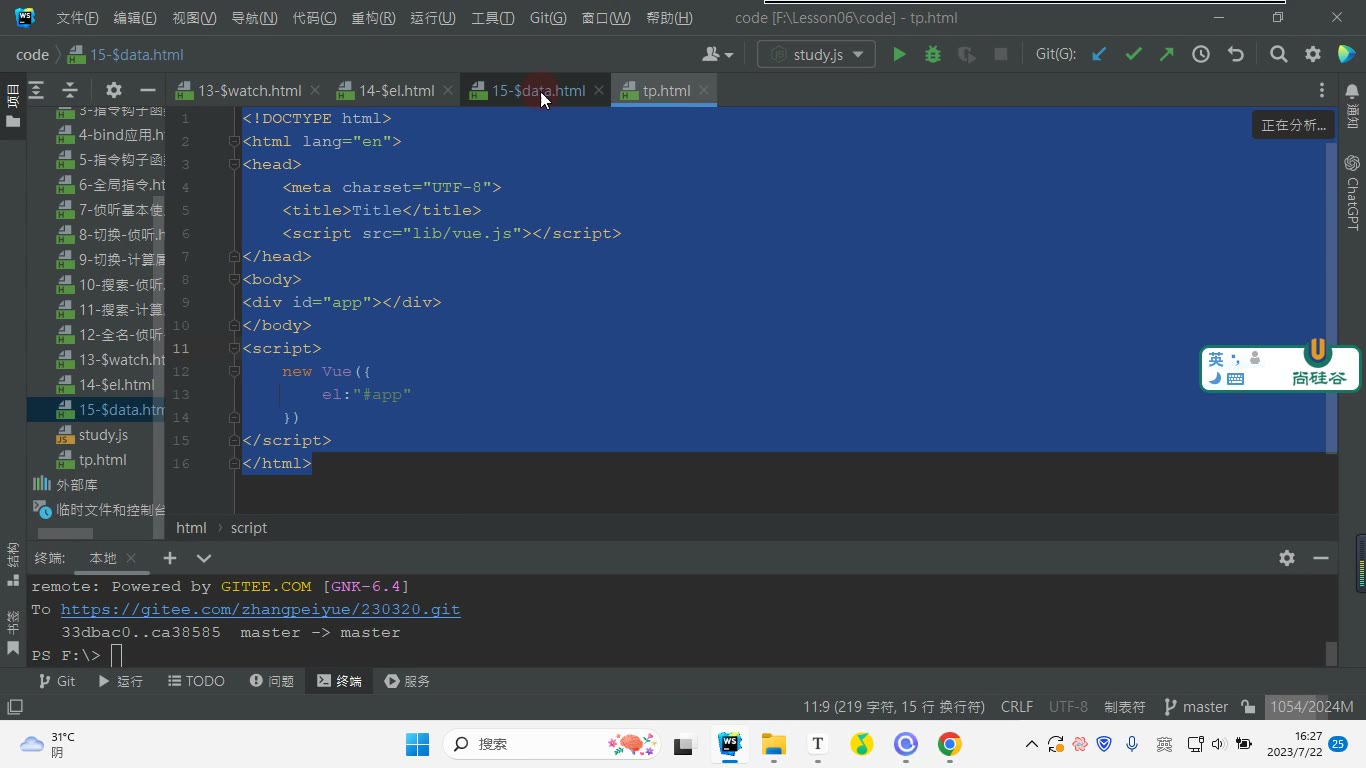The image size is (1366, 768).
Task: Hide the terminal panel
Action: [x=1321, y=558]
